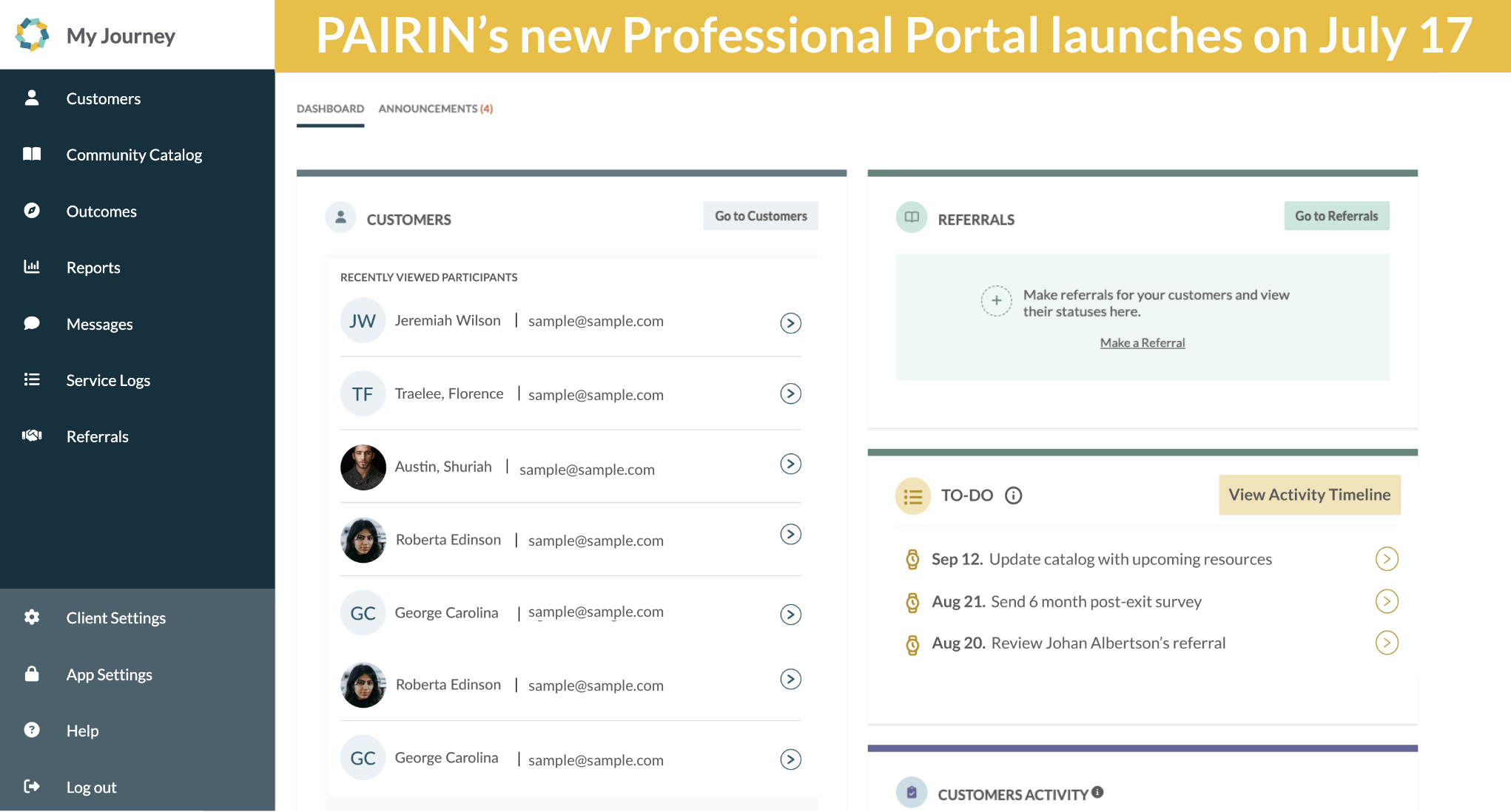Click the TO-DO info icon

(x=1013, y=495)
